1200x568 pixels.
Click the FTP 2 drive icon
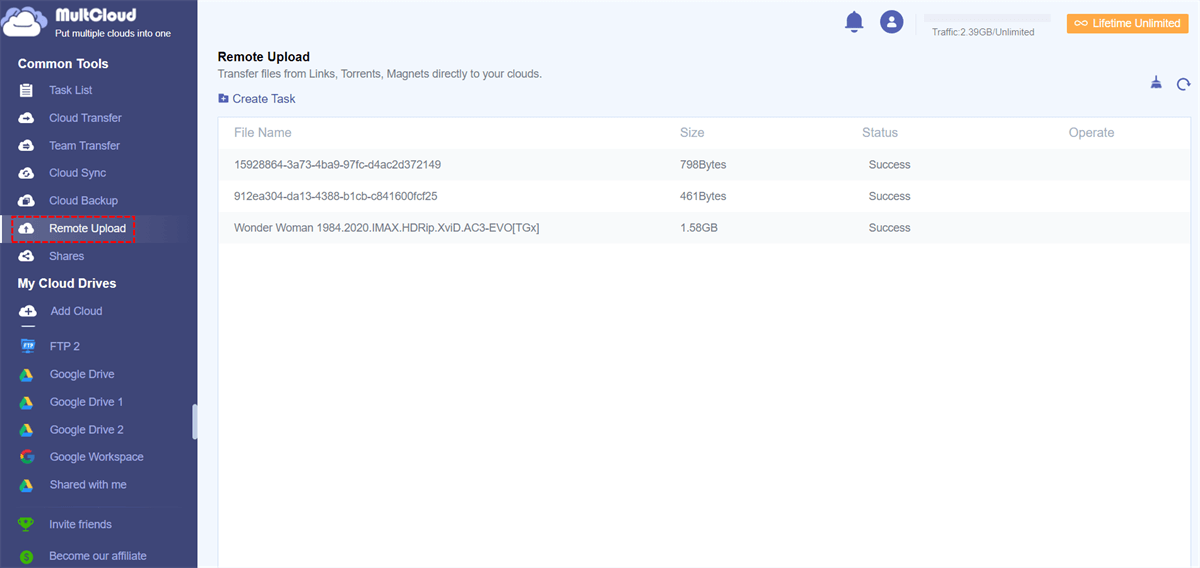(28, 346)
